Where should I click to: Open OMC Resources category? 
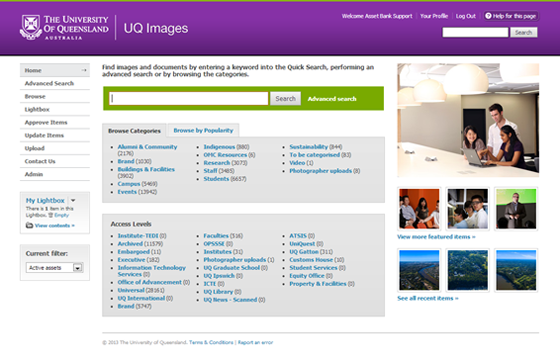(x=225, y=155)
